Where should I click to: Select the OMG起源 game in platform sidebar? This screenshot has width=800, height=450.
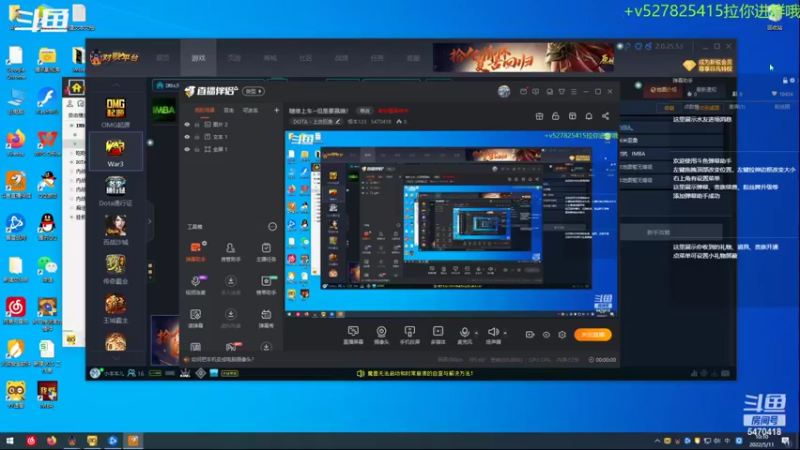tap(115, 112)
